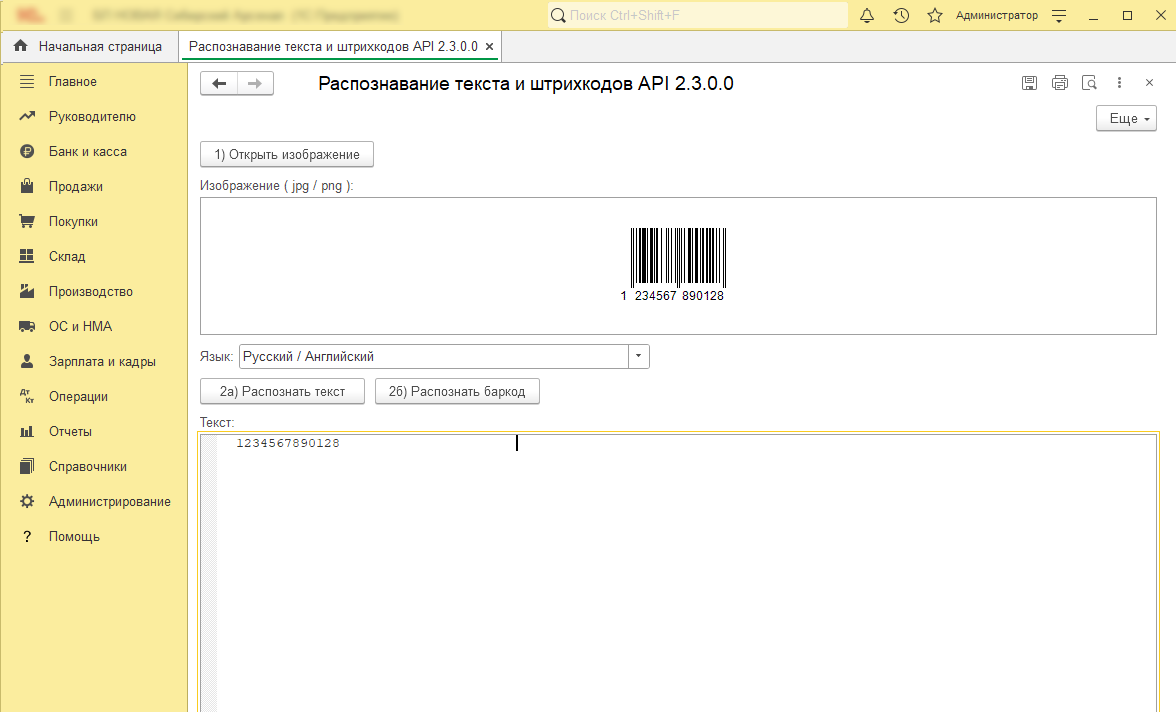Image resolution: width=1176 pixels, height=712 pixels.
Task: Open the three-dots form menu
Action: tap(1119, 83)
